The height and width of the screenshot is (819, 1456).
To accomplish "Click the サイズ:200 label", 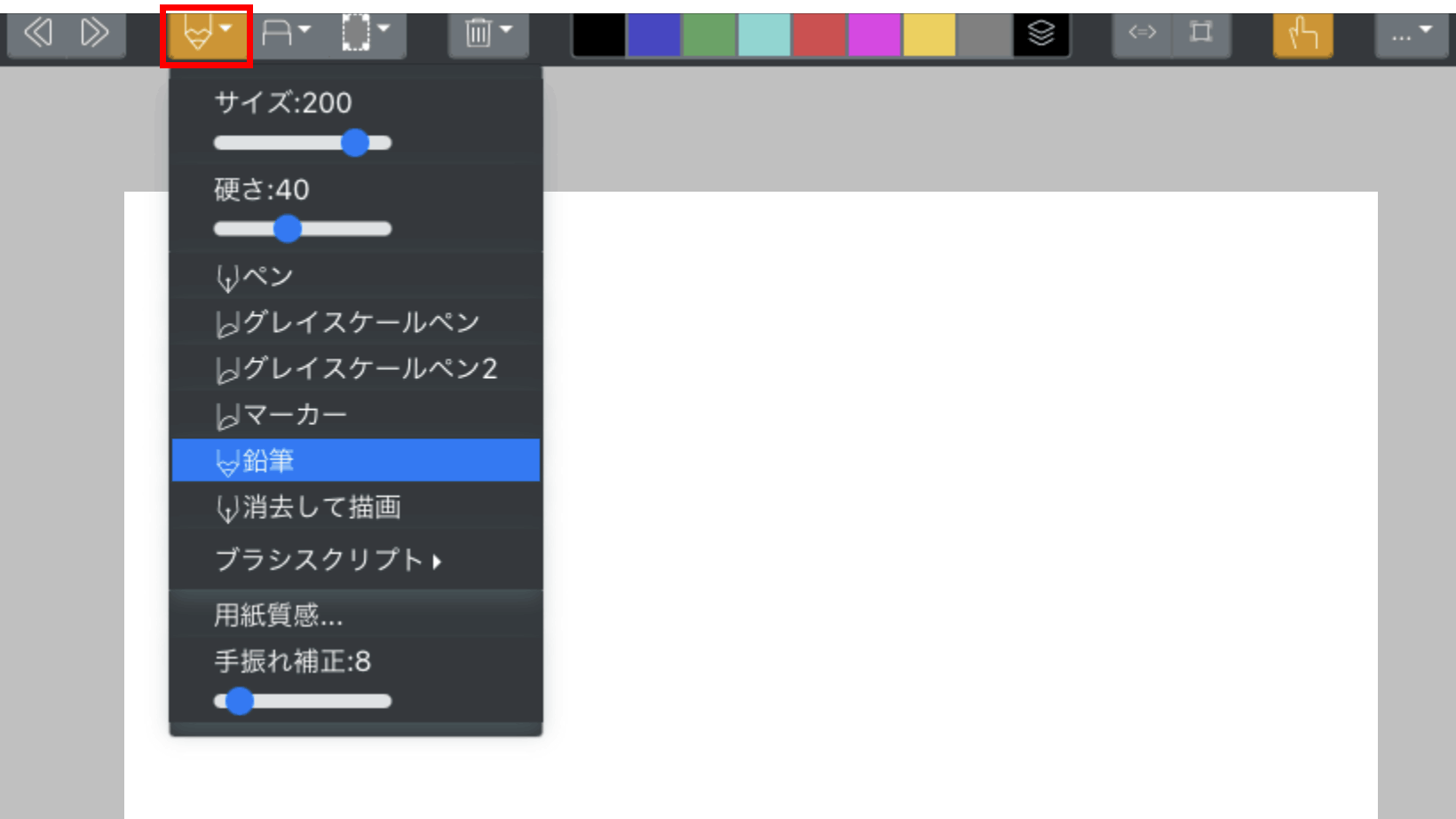I will pos(283,103).
